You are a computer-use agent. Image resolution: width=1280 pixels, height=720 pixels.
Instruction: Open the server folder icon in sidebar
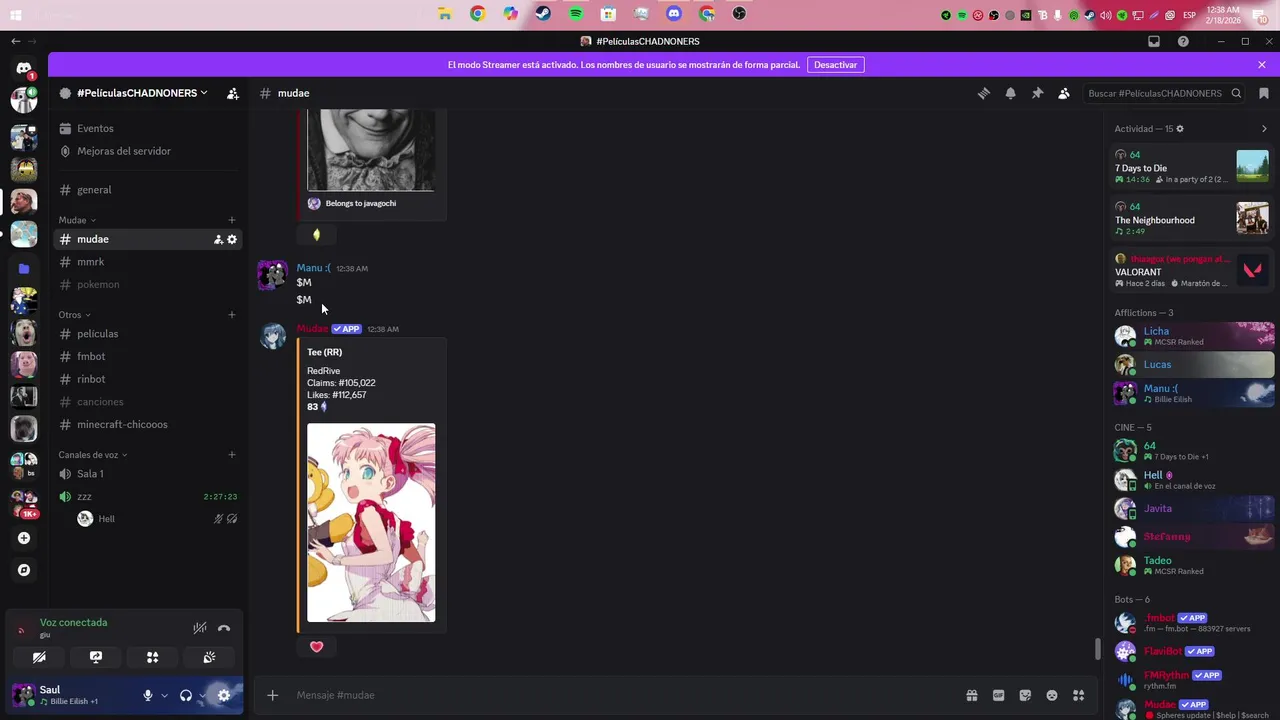(x=24, y=268)
